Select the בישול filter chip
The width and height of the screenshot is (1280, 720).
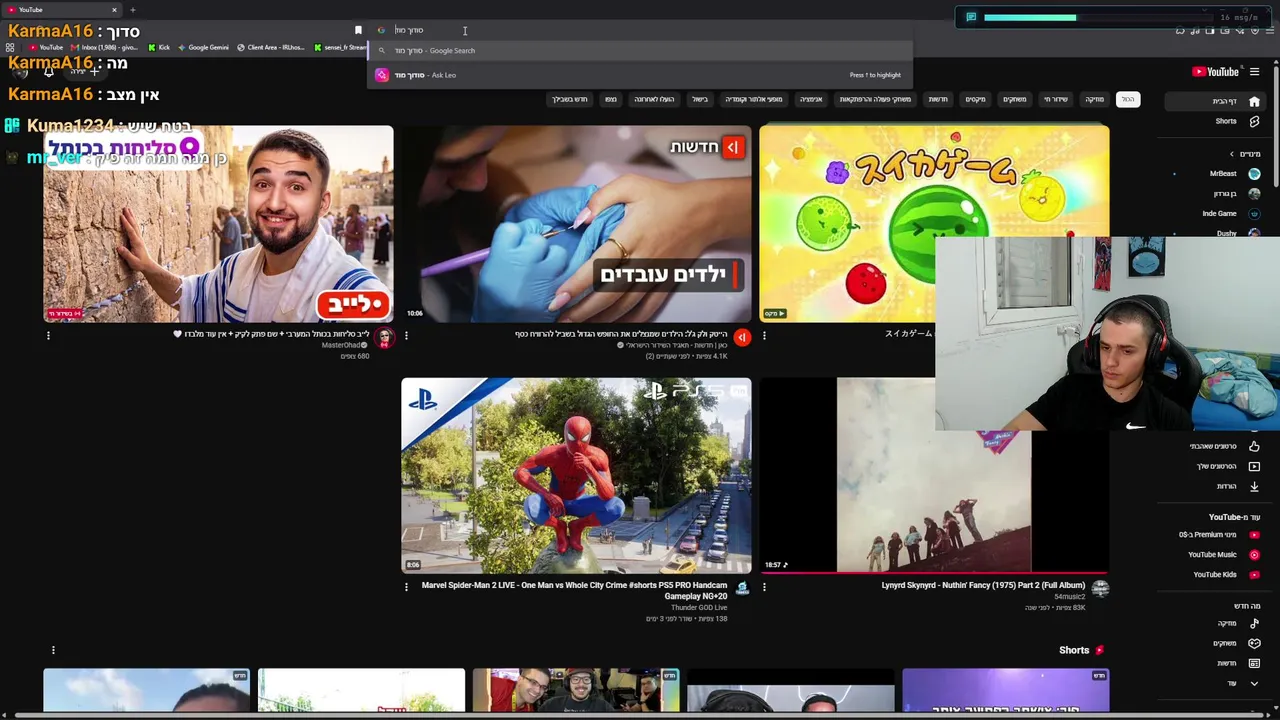coord(700,99)
